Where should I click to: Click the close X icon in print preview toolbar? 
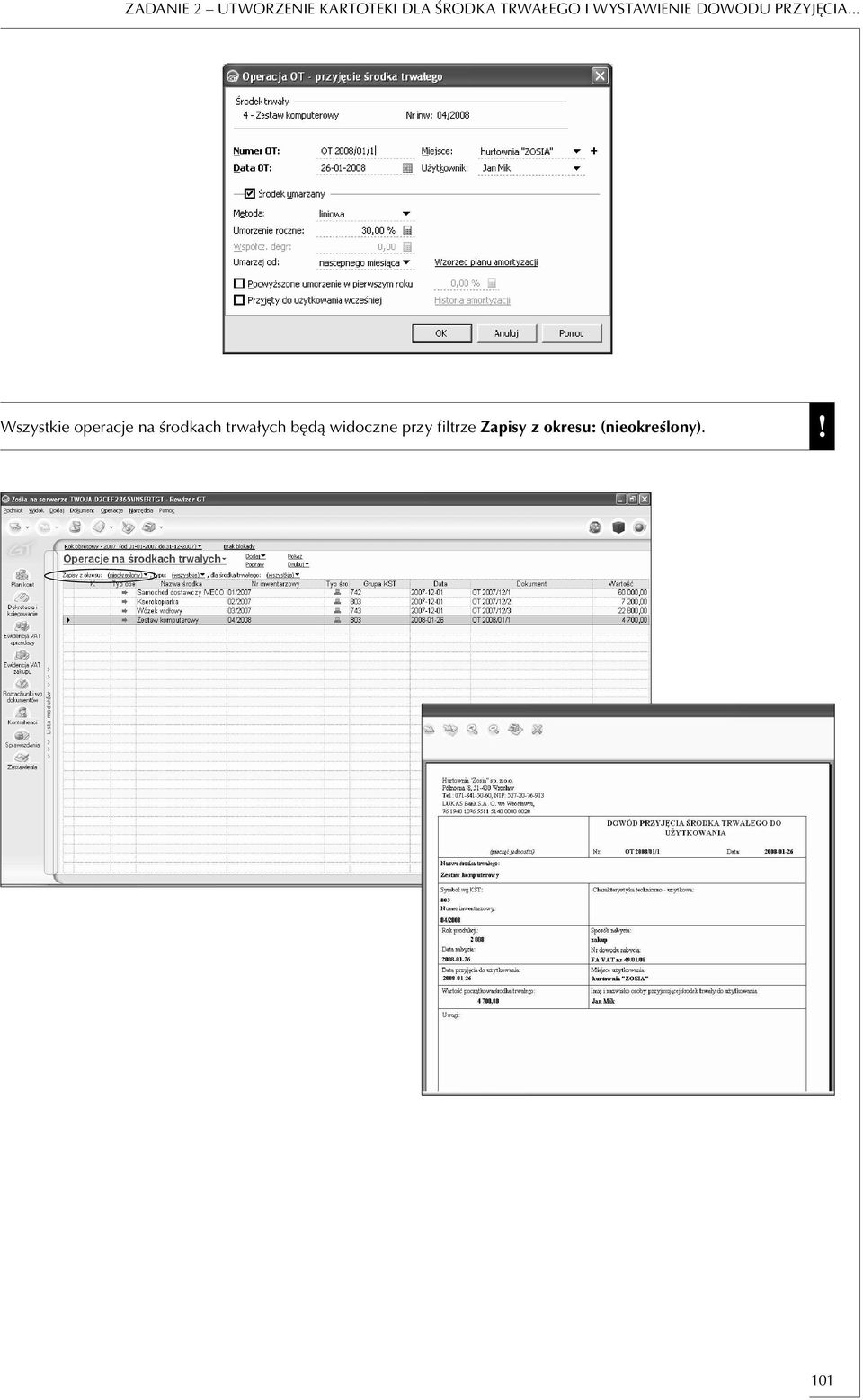click(x=538, y=730)
